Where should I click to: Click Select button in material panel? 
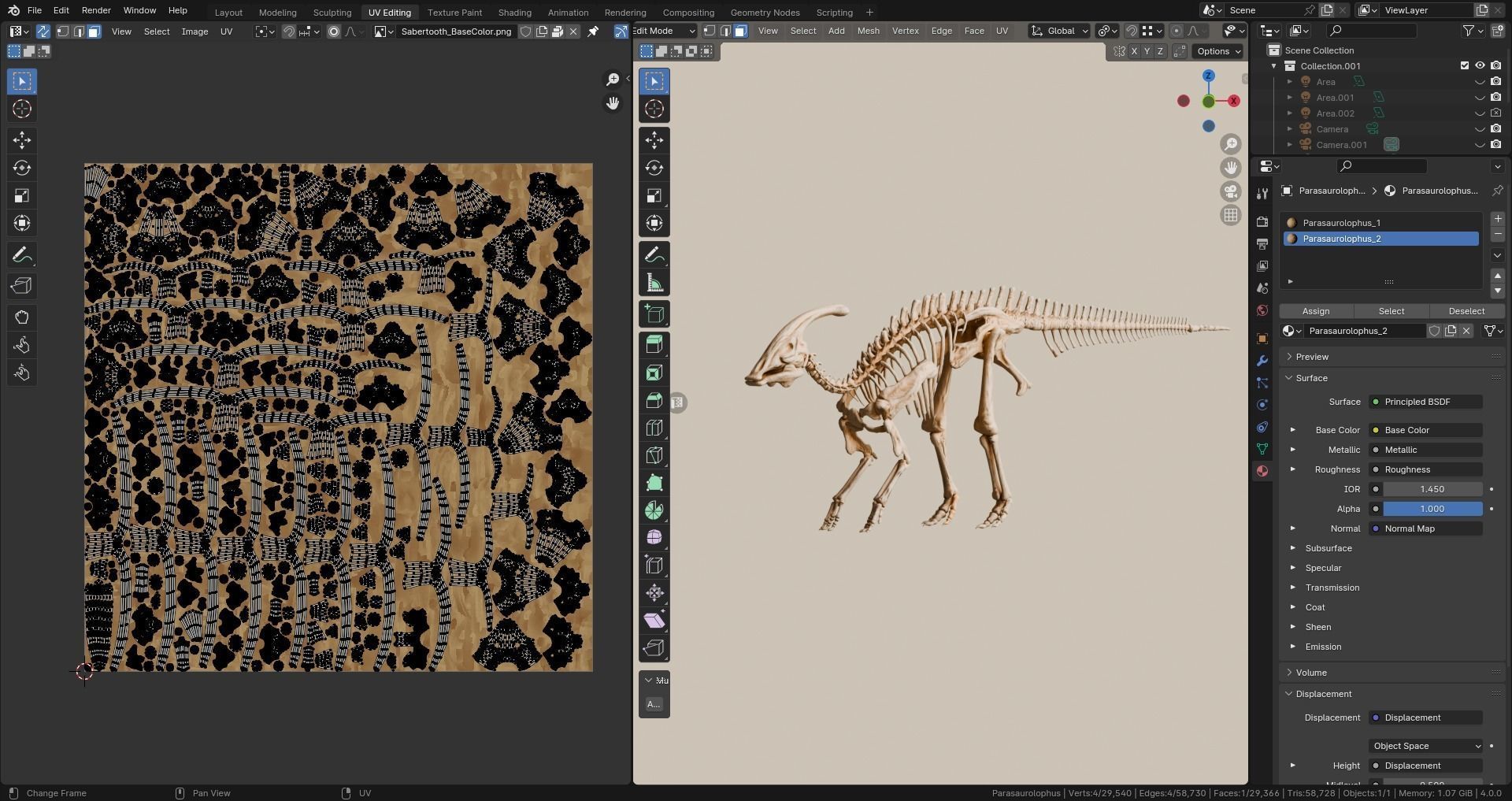pos(1391,311)
